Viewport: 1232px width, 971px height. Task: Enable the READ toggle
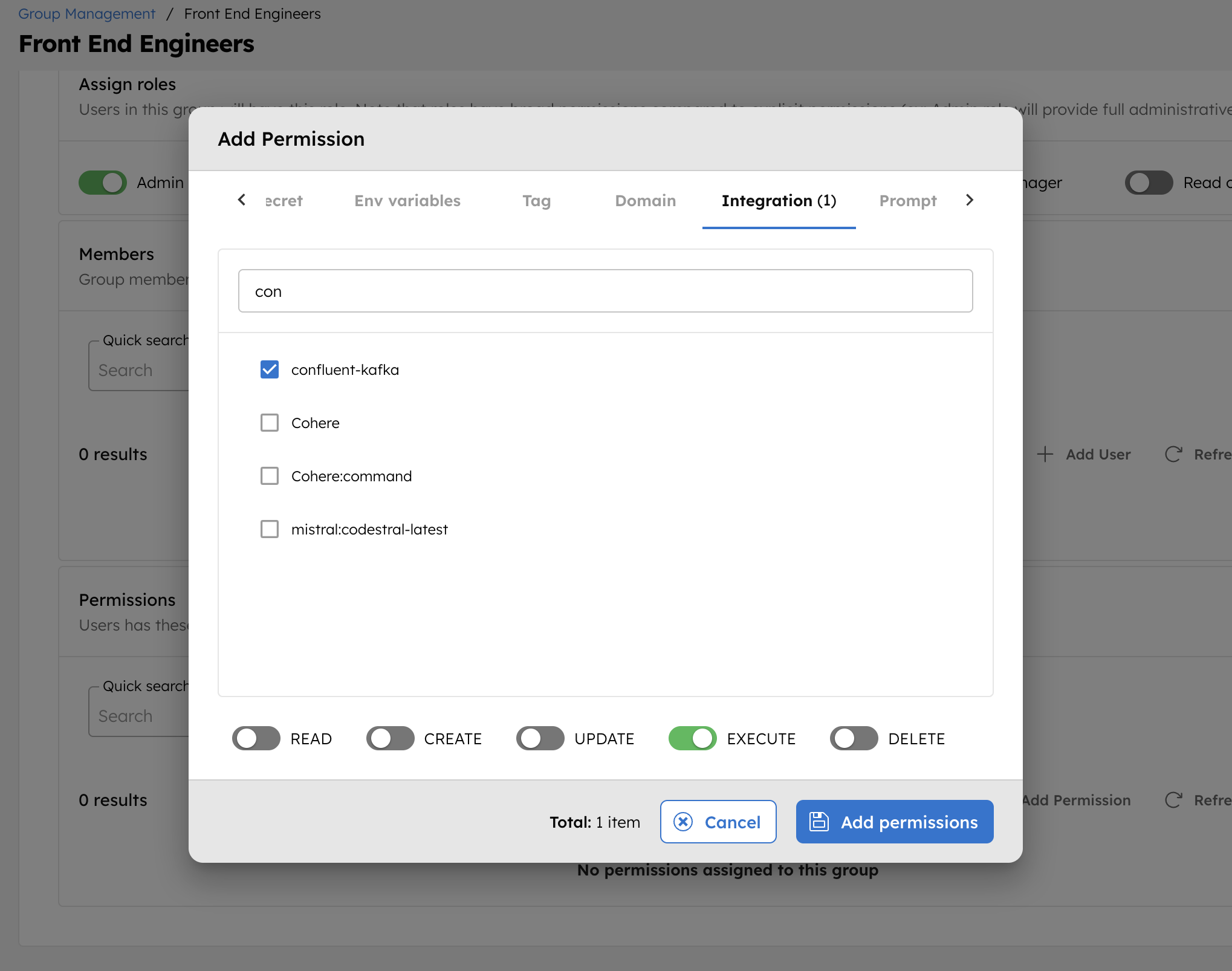point(256,738)
